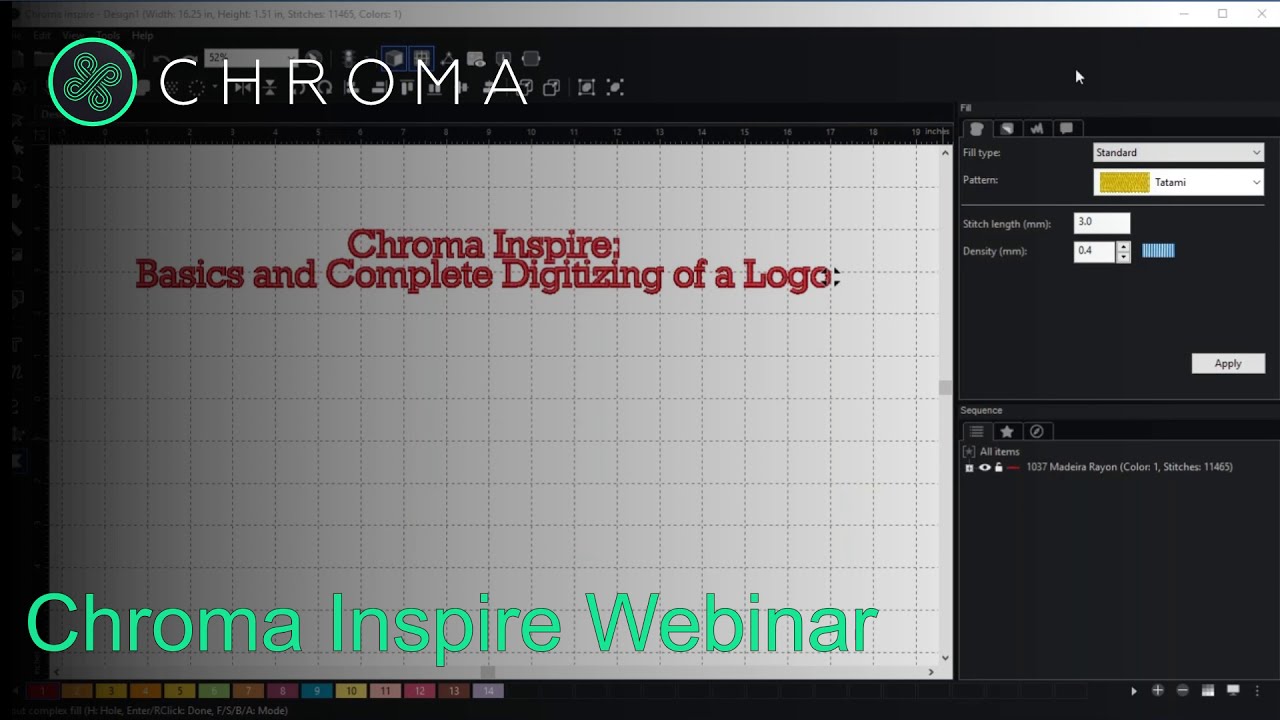Click the blue density preview swatch
Screen dimensions: 1280x720
click(x=1158, y=251)
